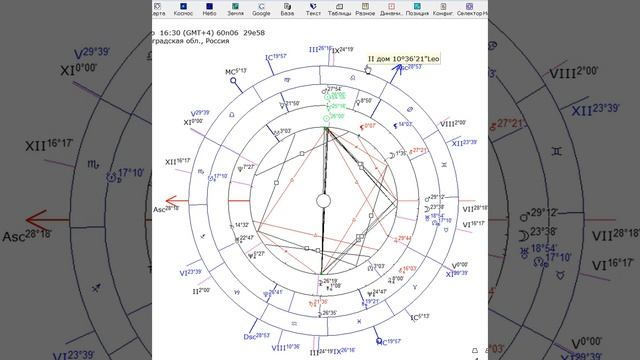Image resolution: width=640 pixels, height=360 pixels.
Task: Click the Moon 23°38' planet label
Action: pyautogui.click(x=434, y=208)
